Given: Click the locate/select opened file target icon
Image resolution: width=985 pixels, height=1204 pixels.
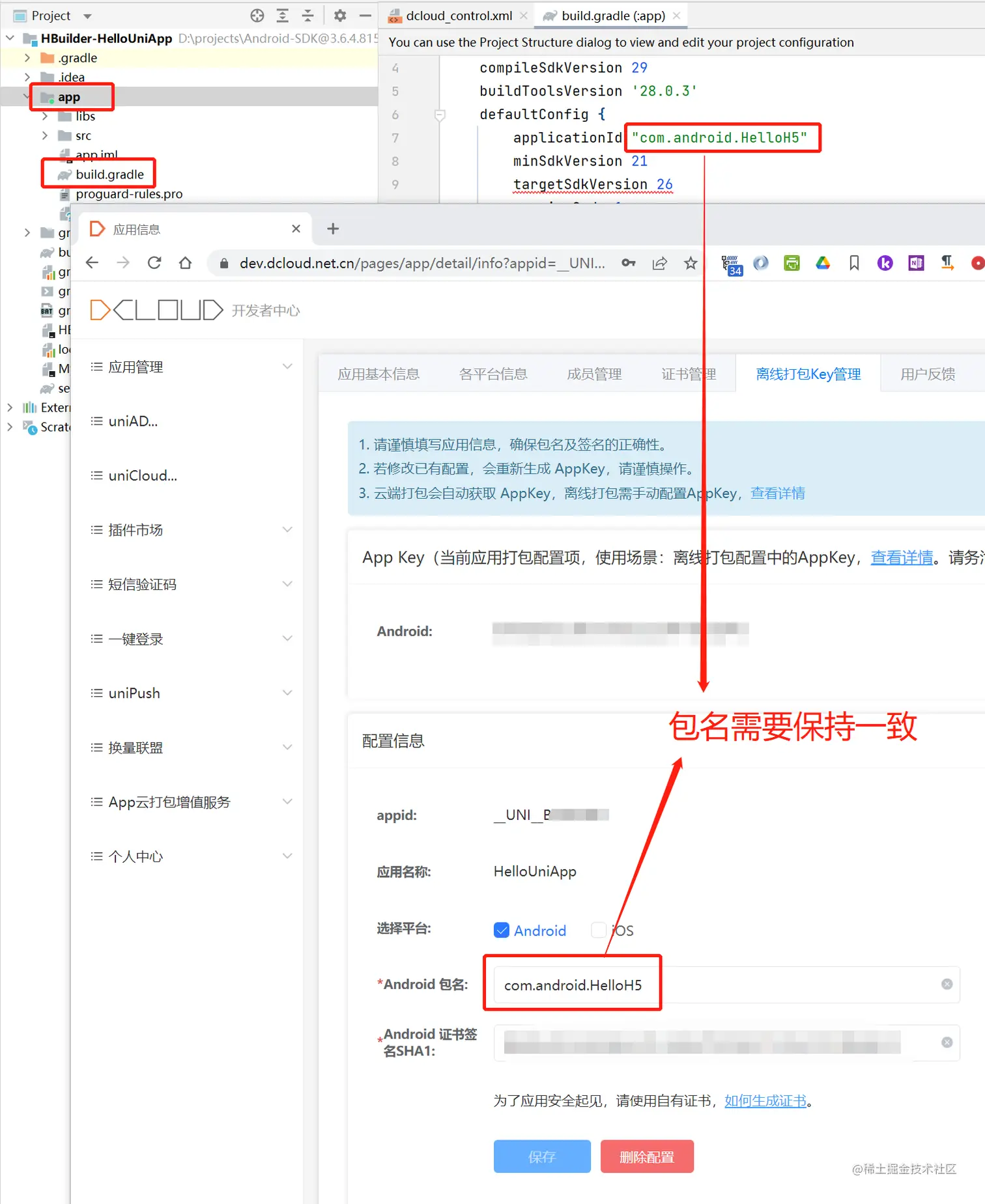Looking at the screenshot, I should click(x=257, y=16).
